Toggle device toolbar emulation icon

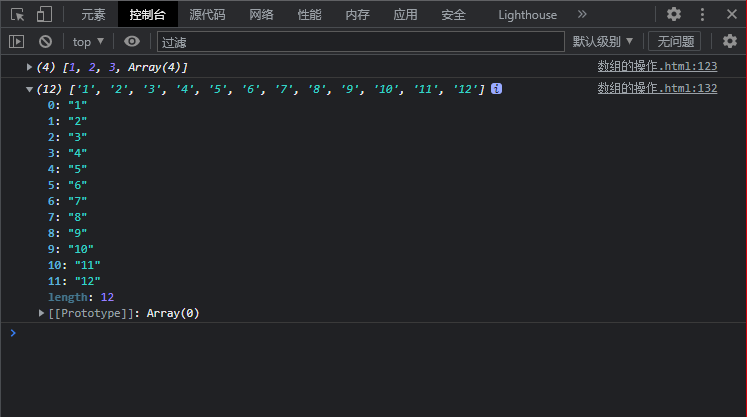44,14
